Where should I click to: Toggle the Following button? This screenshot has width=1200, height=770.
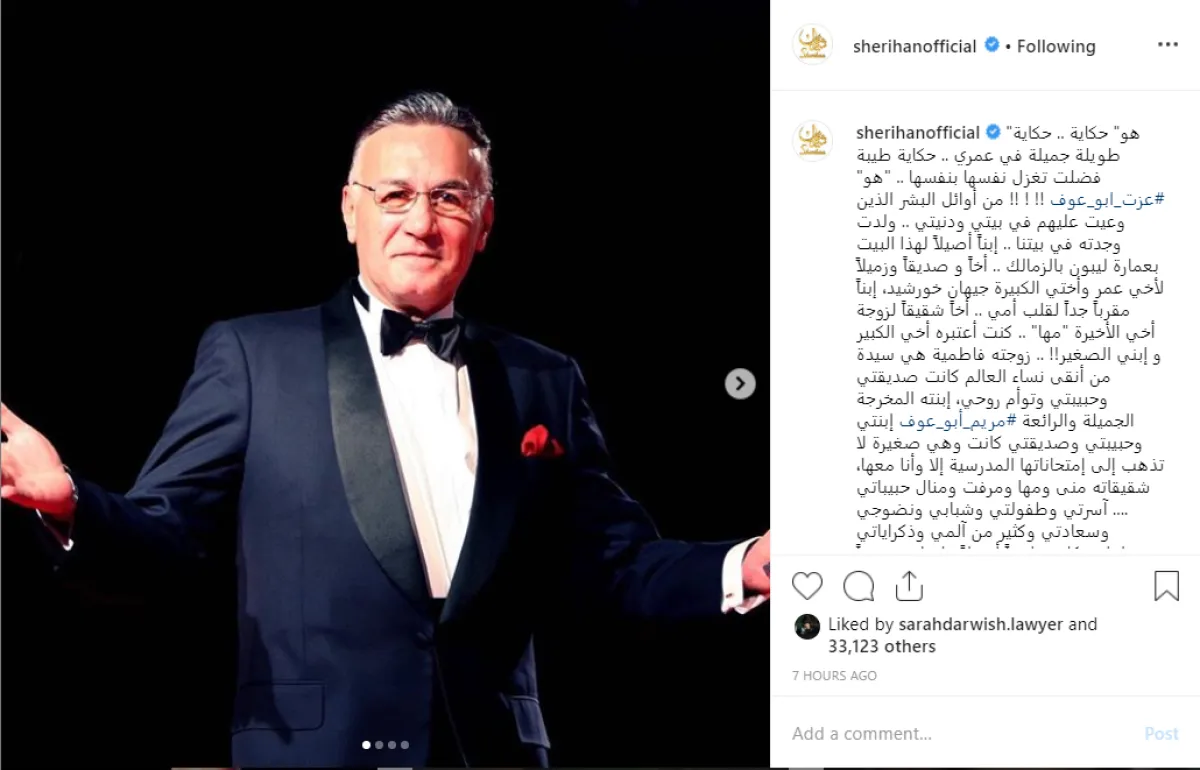tap(1056, 46)
